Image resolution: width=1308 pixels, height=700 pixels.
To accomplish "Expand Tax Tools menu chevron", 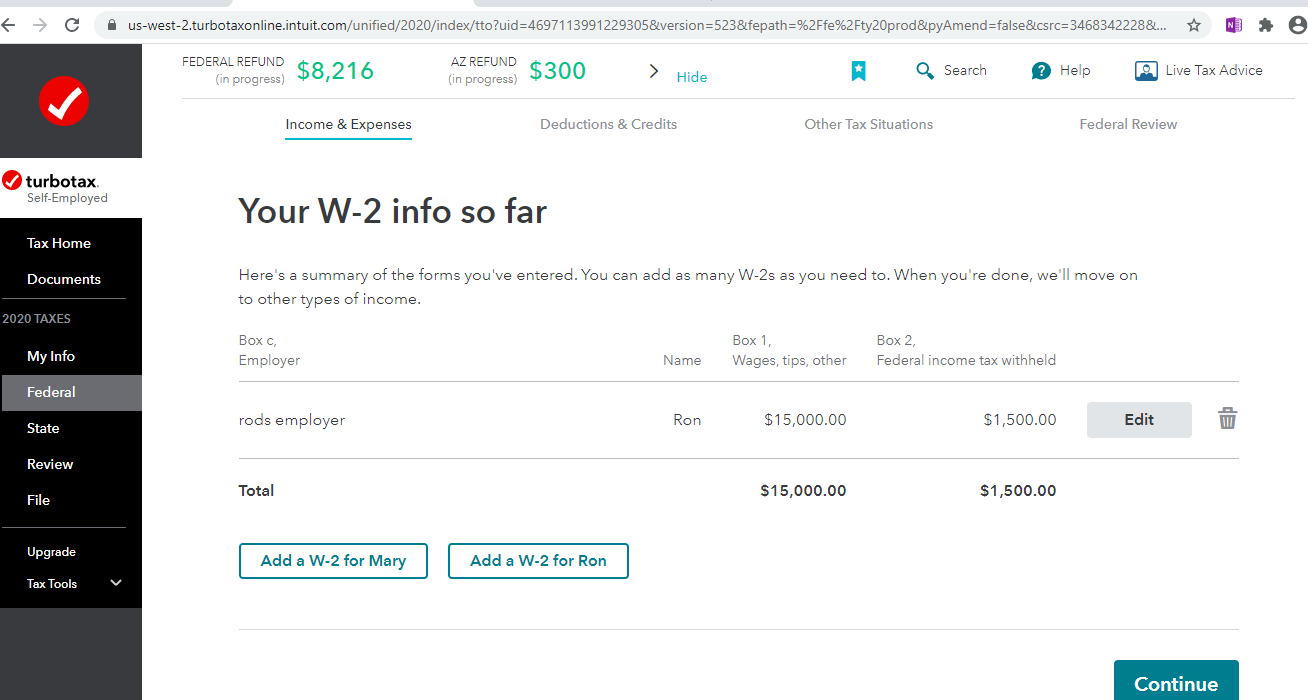I will 116,582.
